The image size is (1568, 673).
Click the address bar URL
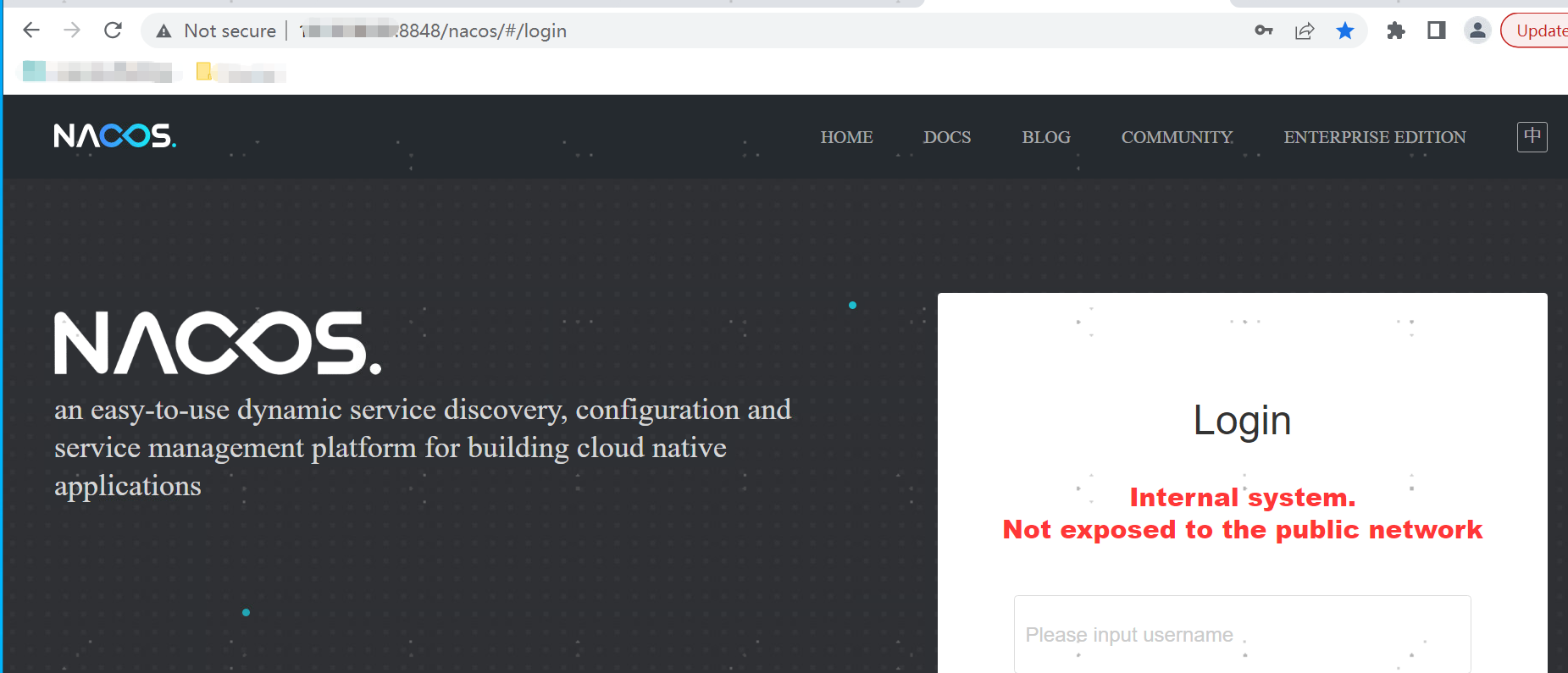tap(434, 31)
